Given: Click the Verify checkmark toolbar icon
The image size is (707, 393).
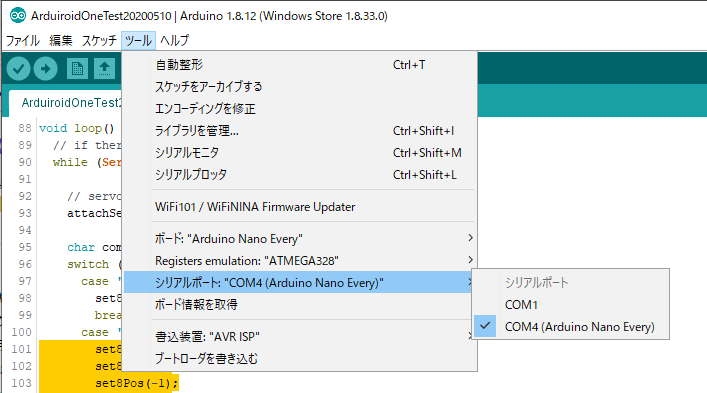Looking at the screenshot, I should coord(18,69).
